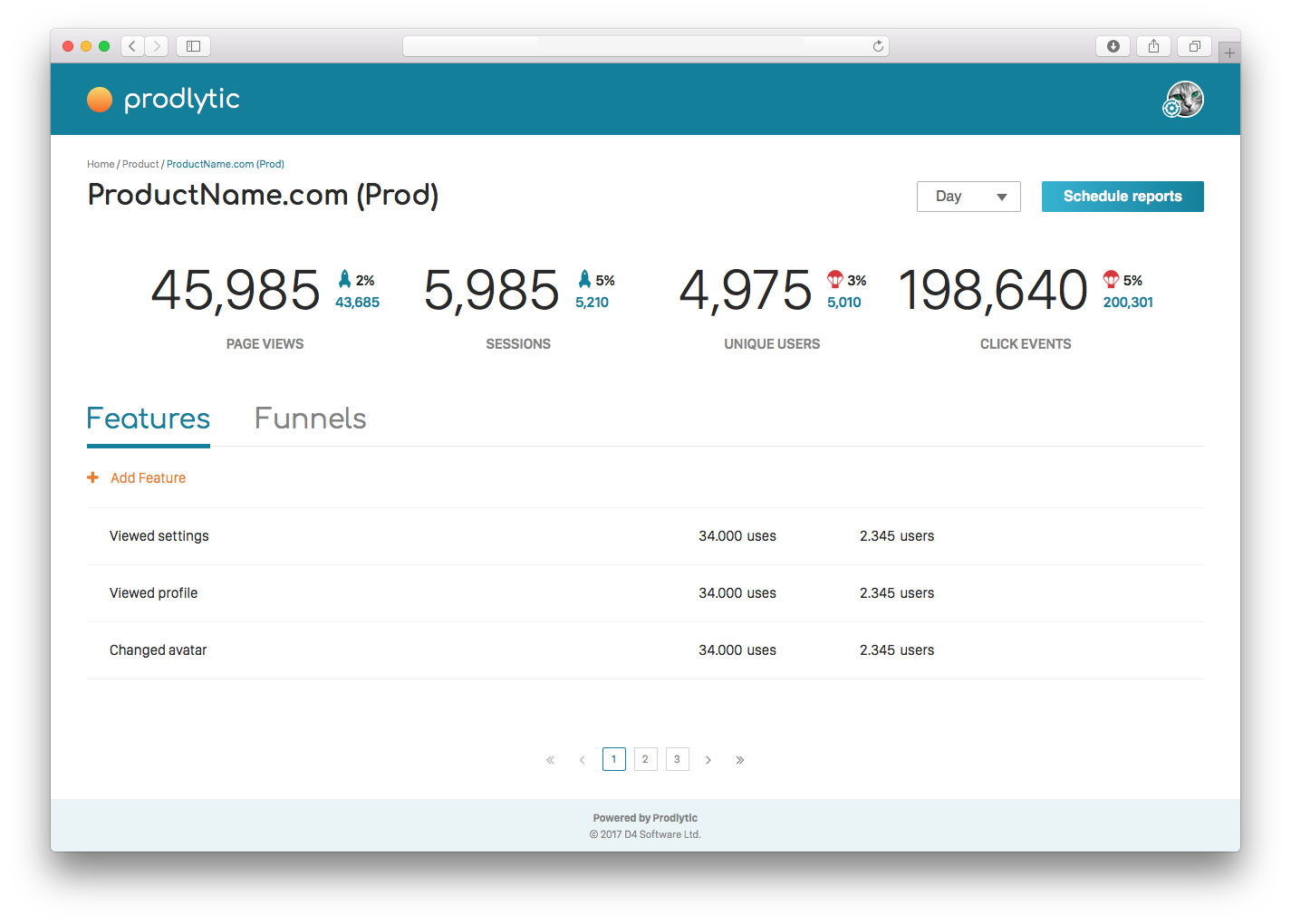The height and width of the screenshot is (924, 1291).
Task: Click the previous value 200,301
Action: click(1128, 303)
